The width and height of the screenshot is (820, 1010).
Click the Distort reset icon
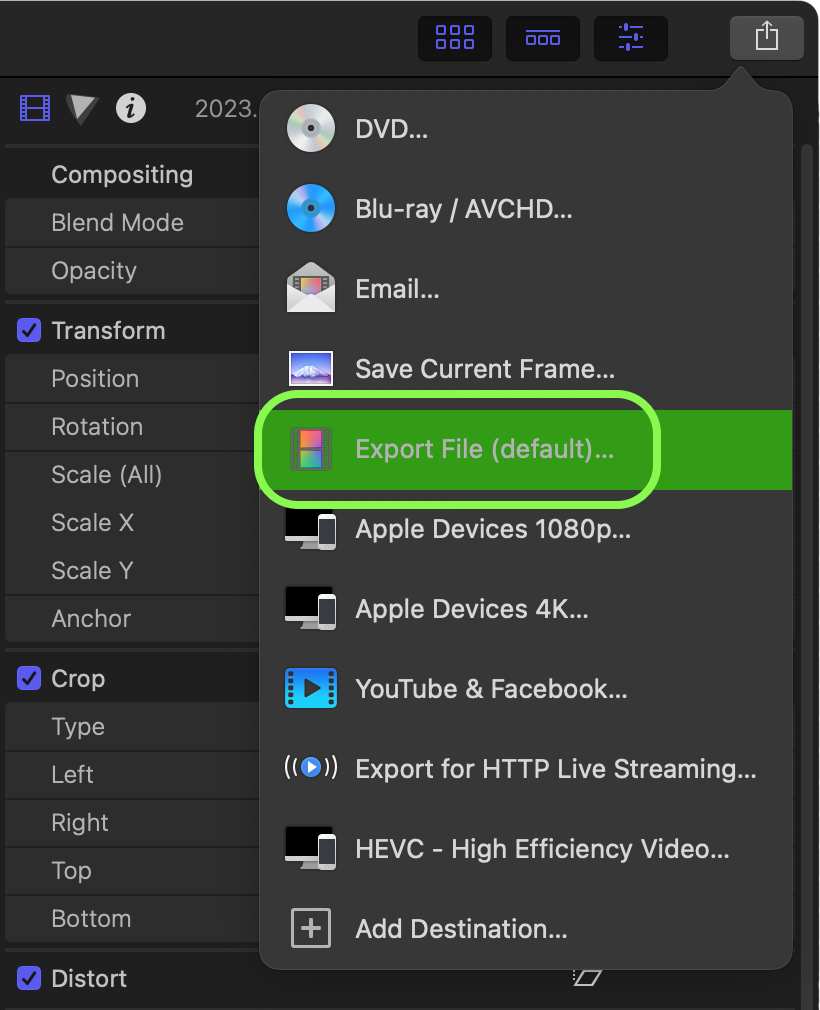[x=587, y=978]
